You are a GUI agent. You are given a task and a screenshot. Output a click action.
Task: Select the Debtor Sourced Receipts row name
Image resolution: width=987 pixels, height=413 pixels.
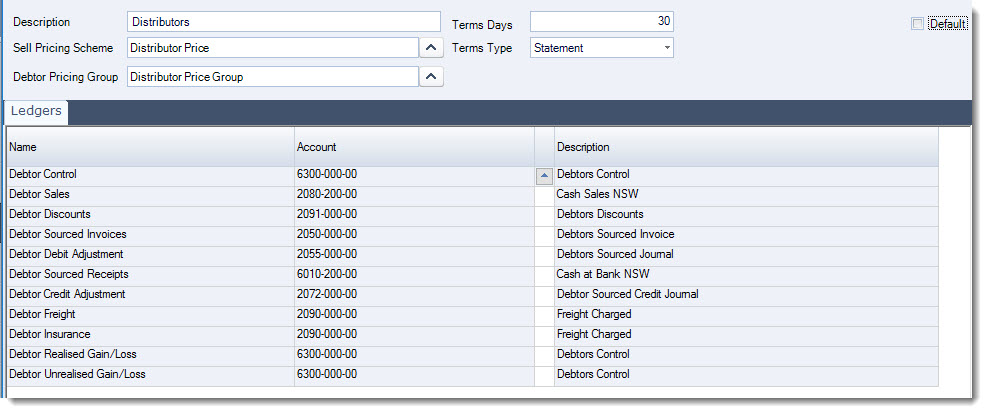click(69, 274)
